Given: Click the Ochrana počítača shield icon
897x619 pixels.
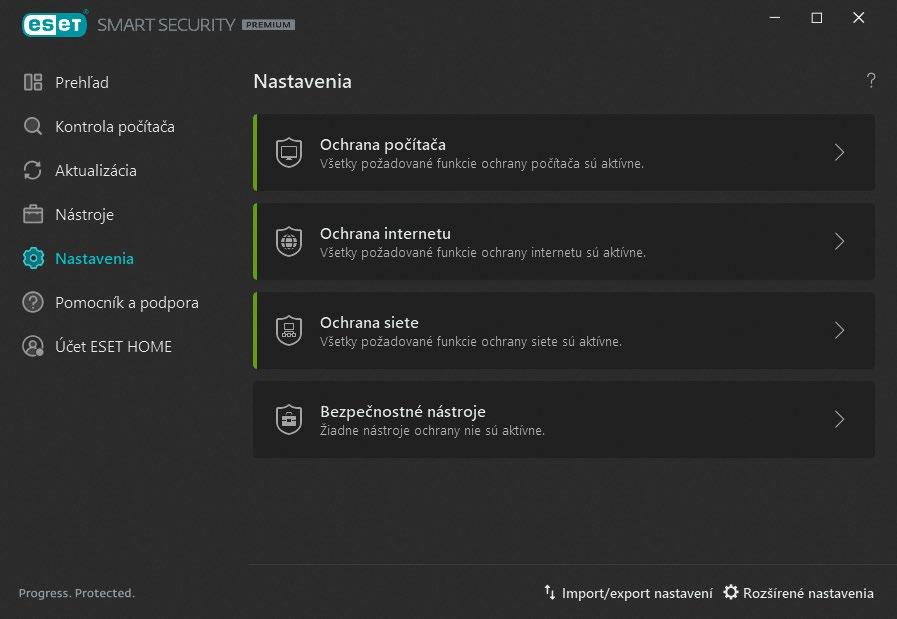Looking at the screenshot, I should point(288,153).
